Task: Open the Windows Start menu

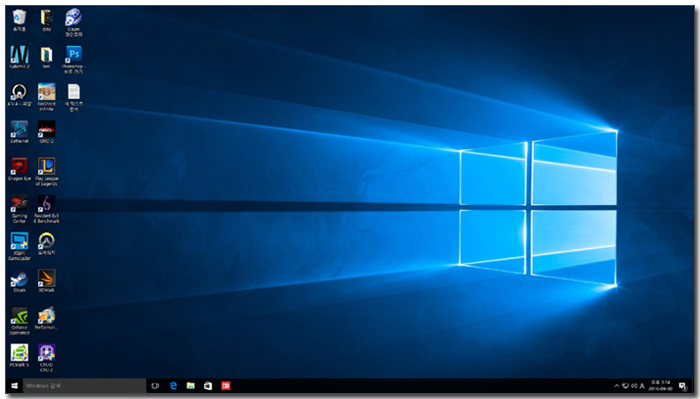Action: click(x=14, y=386)
